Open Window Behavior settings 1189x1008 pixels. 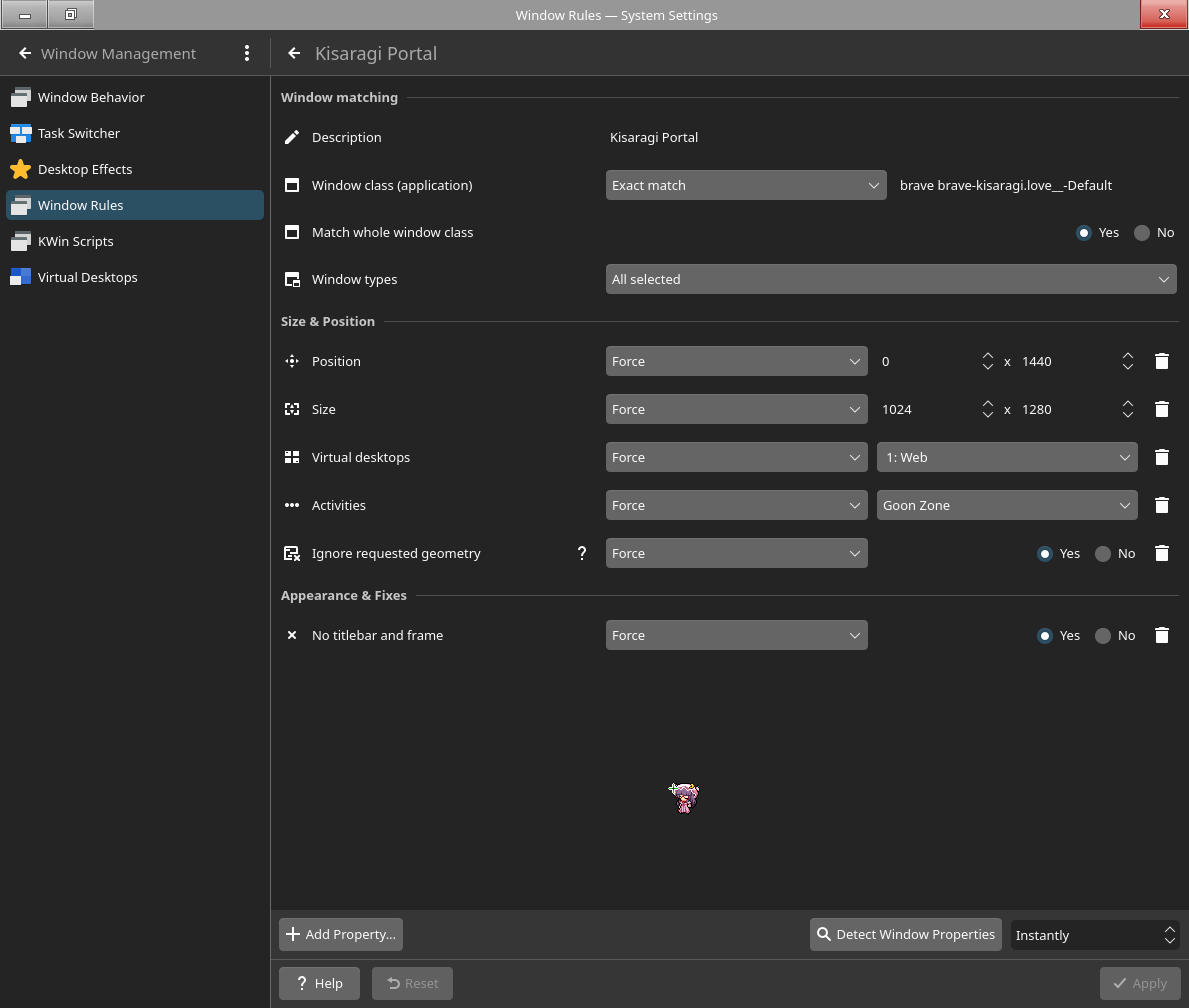135,97
